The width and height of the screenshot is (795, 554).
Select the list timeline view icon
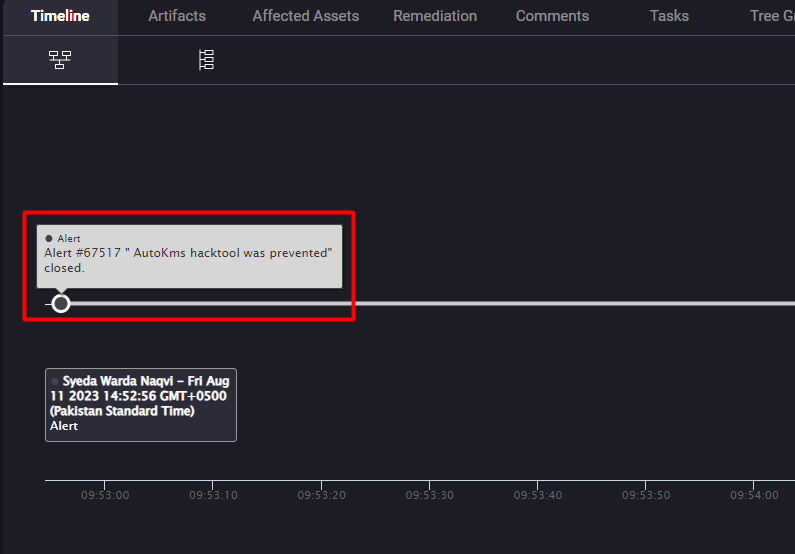(206, 60)
